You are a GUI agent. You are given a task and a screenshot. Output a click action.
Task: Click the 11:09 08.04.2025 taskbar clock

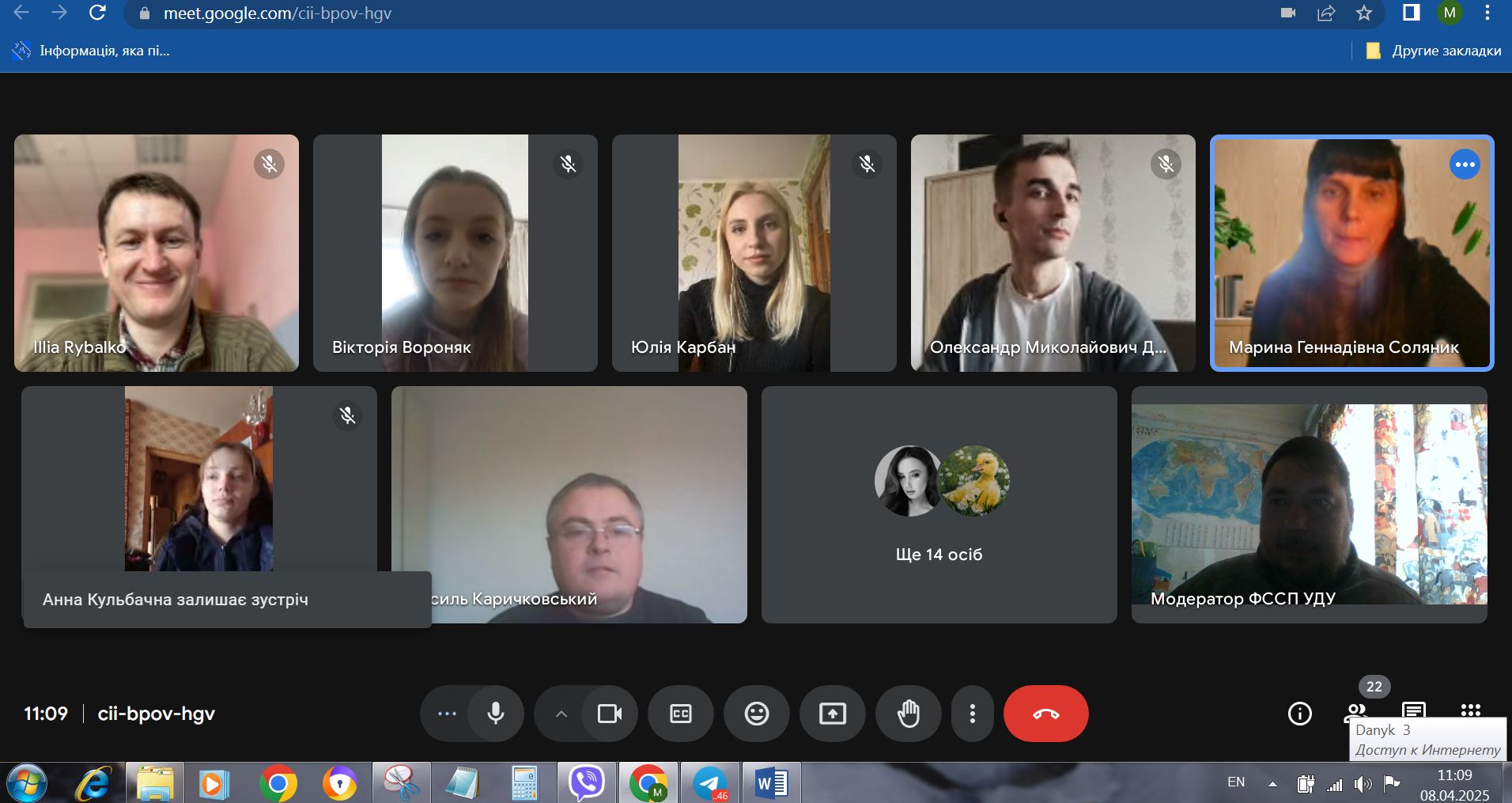point(1455,785)
